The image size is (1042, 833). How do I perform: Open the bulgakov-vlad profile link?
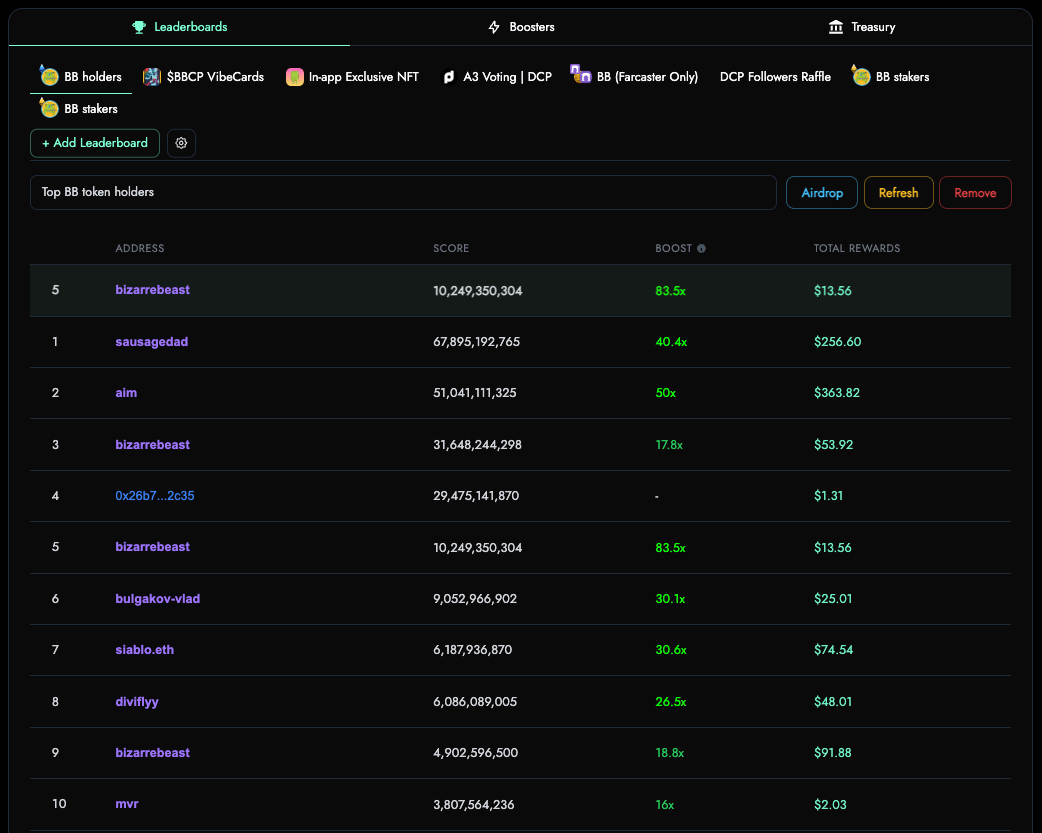[x=157, y=599]
